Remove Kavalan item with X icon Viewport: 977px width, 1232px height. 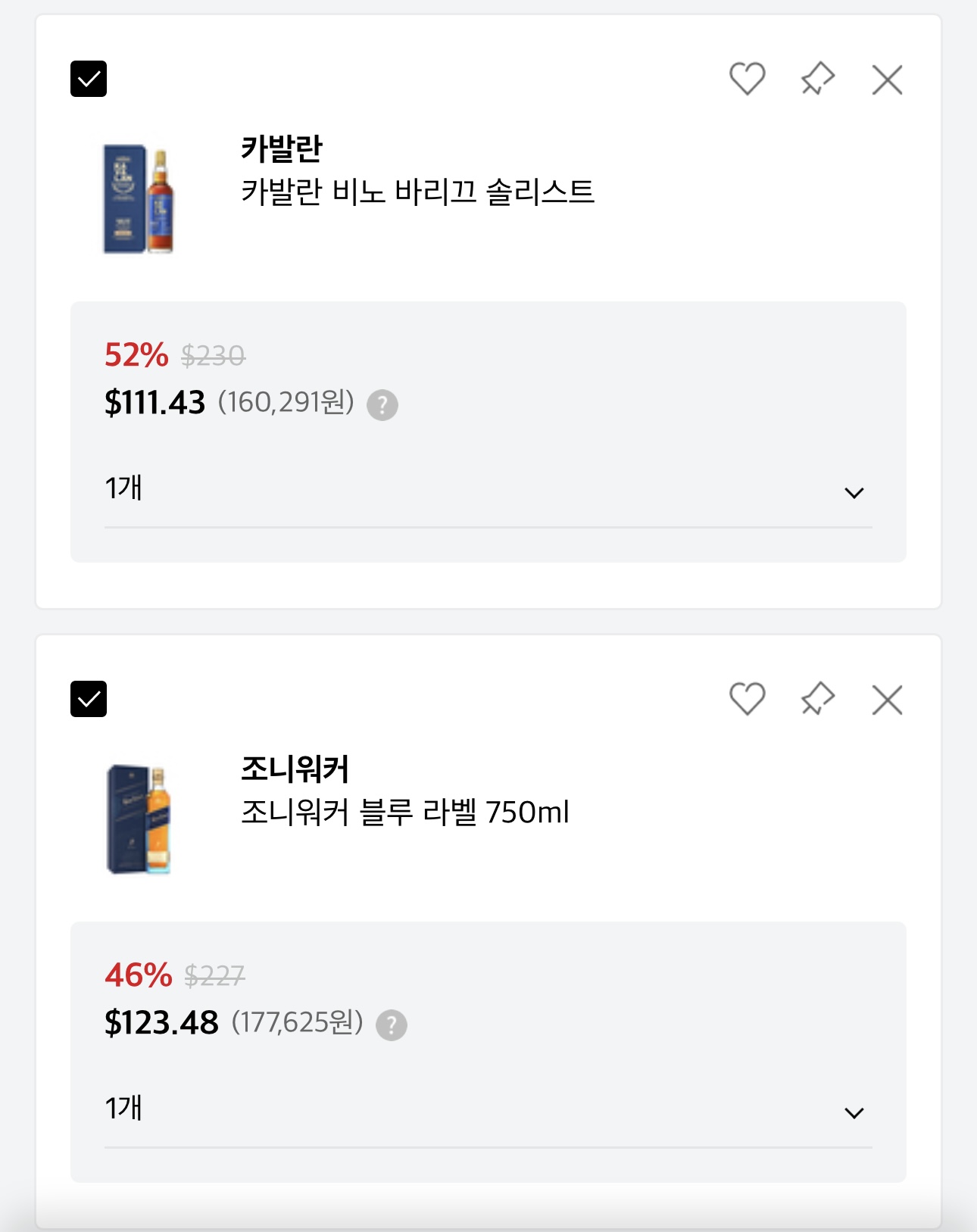tap(887, 80)
